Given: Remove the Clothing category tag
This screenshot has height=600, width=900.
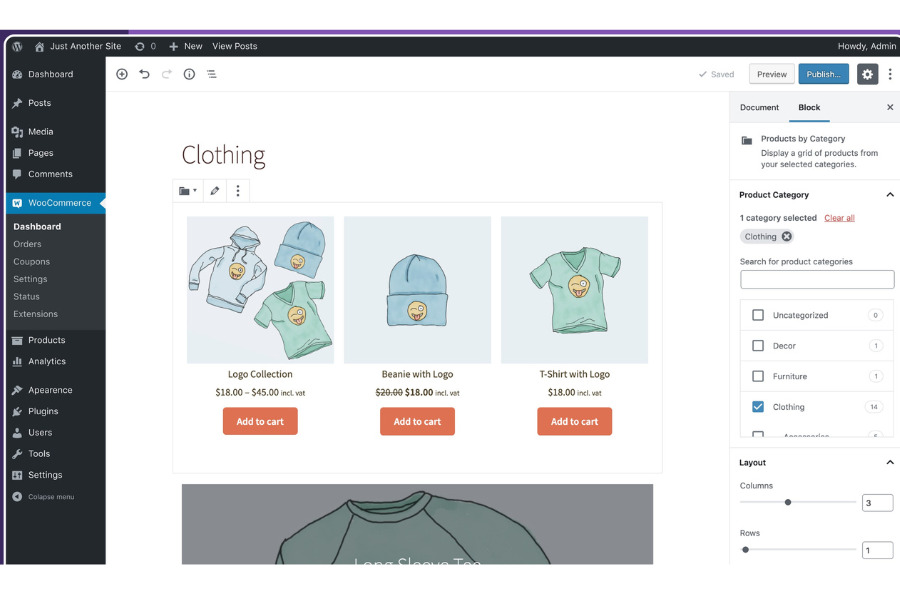Looking at the screenshot, I should click(787, 237).
